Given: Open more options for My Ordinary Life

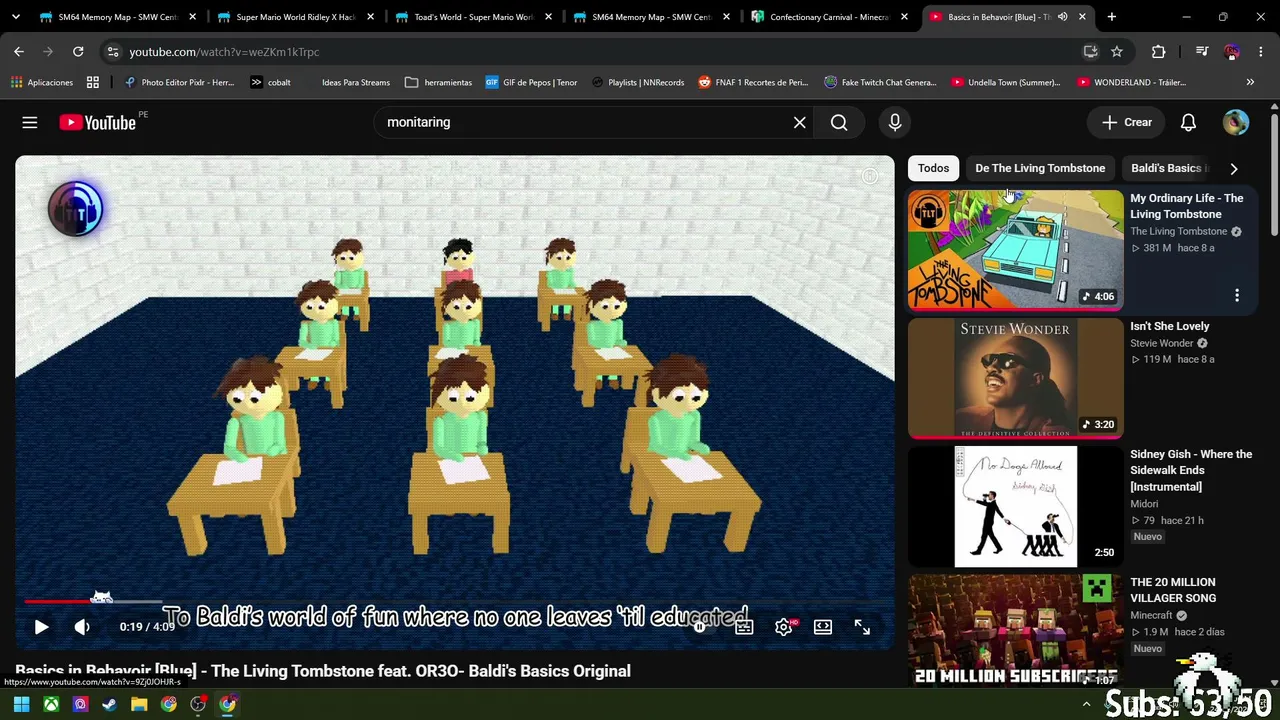Looking at the screenshot, I should click(x=1237, y=295).
